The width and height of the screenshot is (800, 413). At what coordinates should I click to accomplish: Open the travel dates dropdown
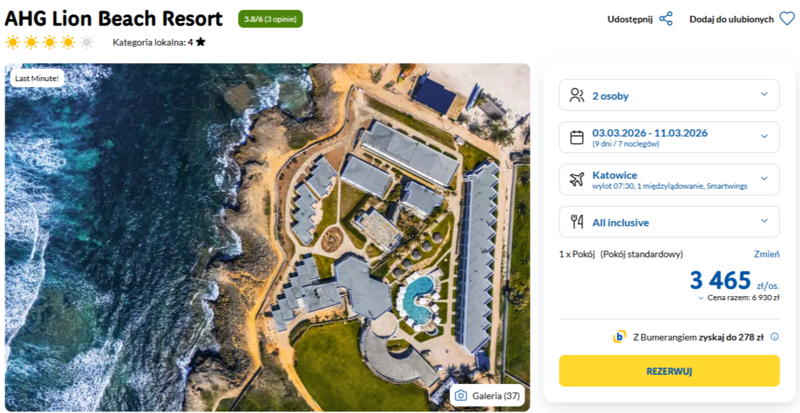click(764, 137)
